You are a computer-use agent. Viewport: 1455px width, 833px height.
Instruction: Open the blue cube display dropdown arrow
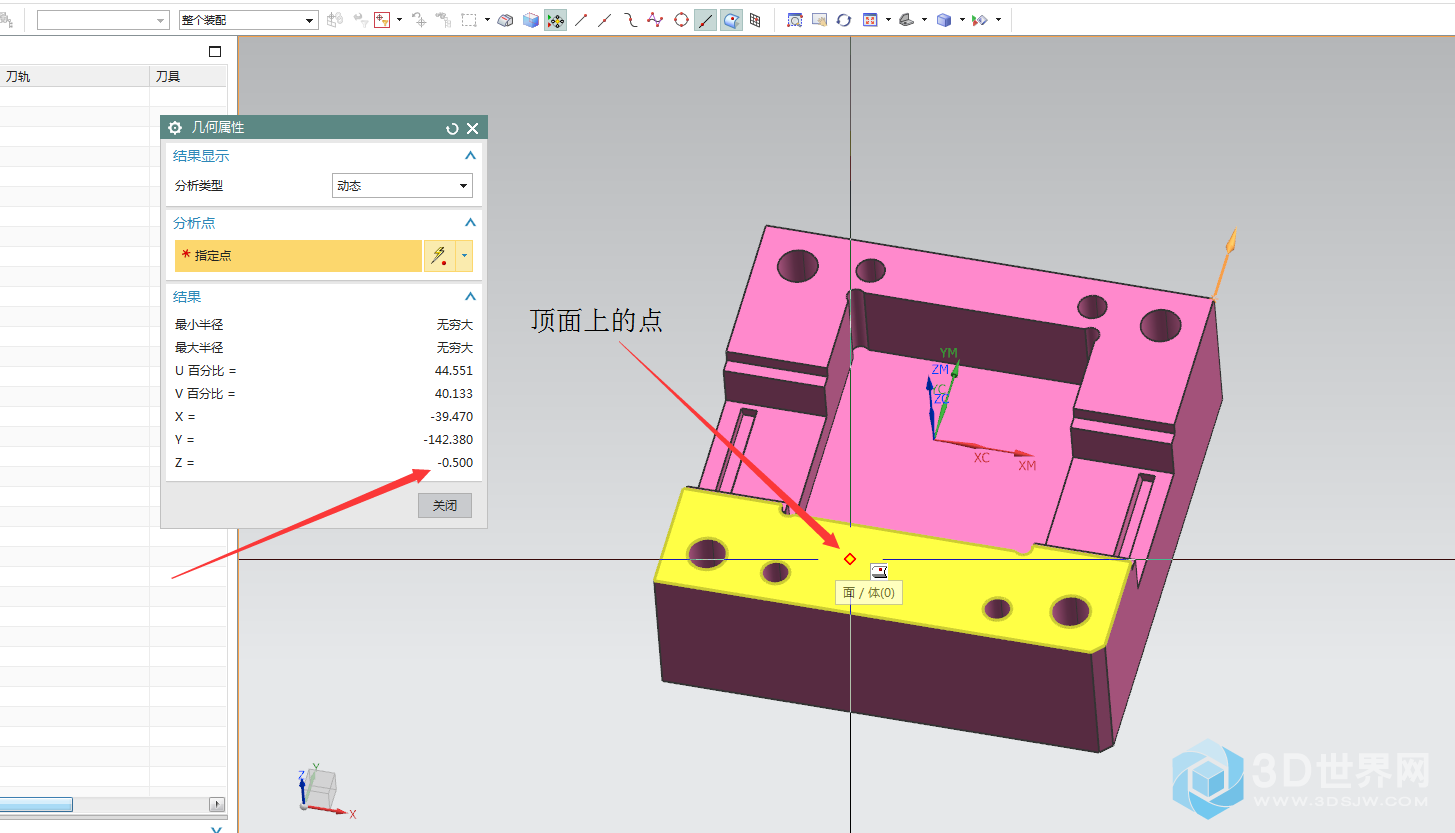click(962, 20)
